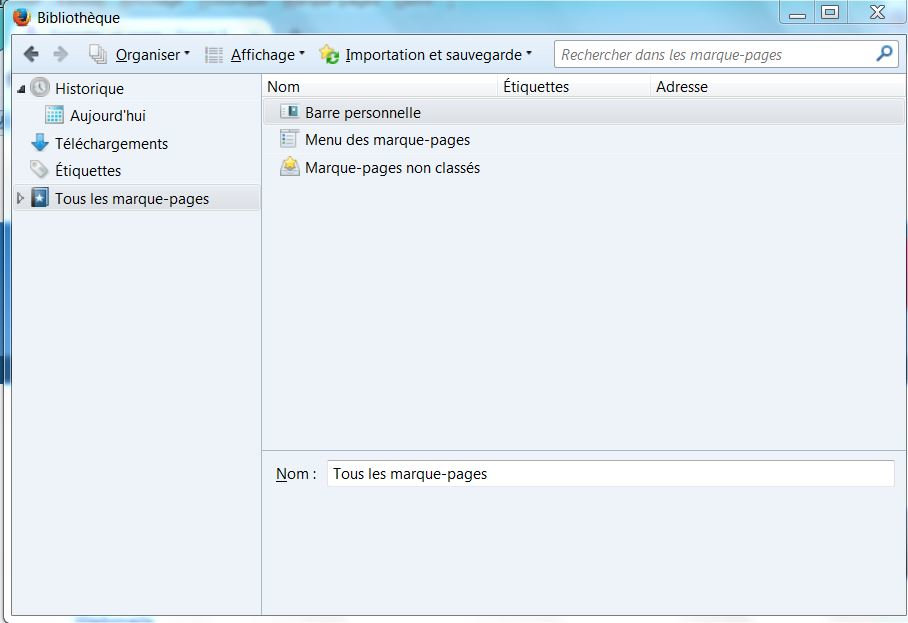Select Menu des marque-pages row

pos(583,140)
